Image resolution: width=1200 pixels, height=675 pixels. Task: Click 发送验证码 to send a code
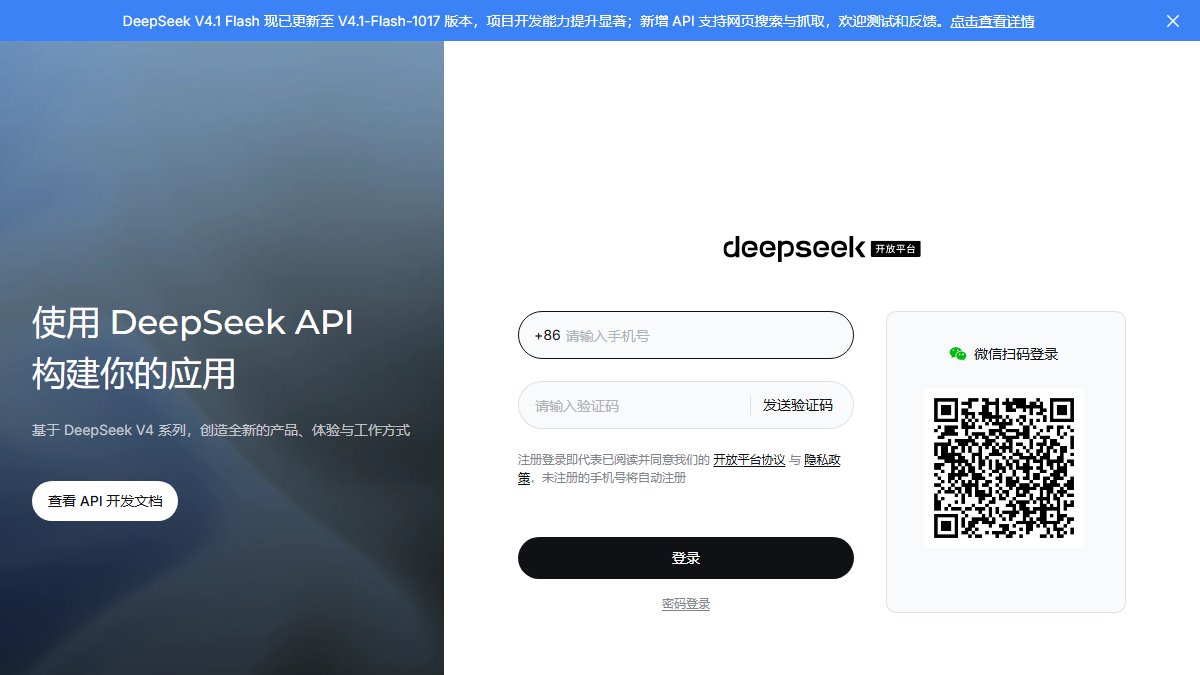[x=797, y=405]
